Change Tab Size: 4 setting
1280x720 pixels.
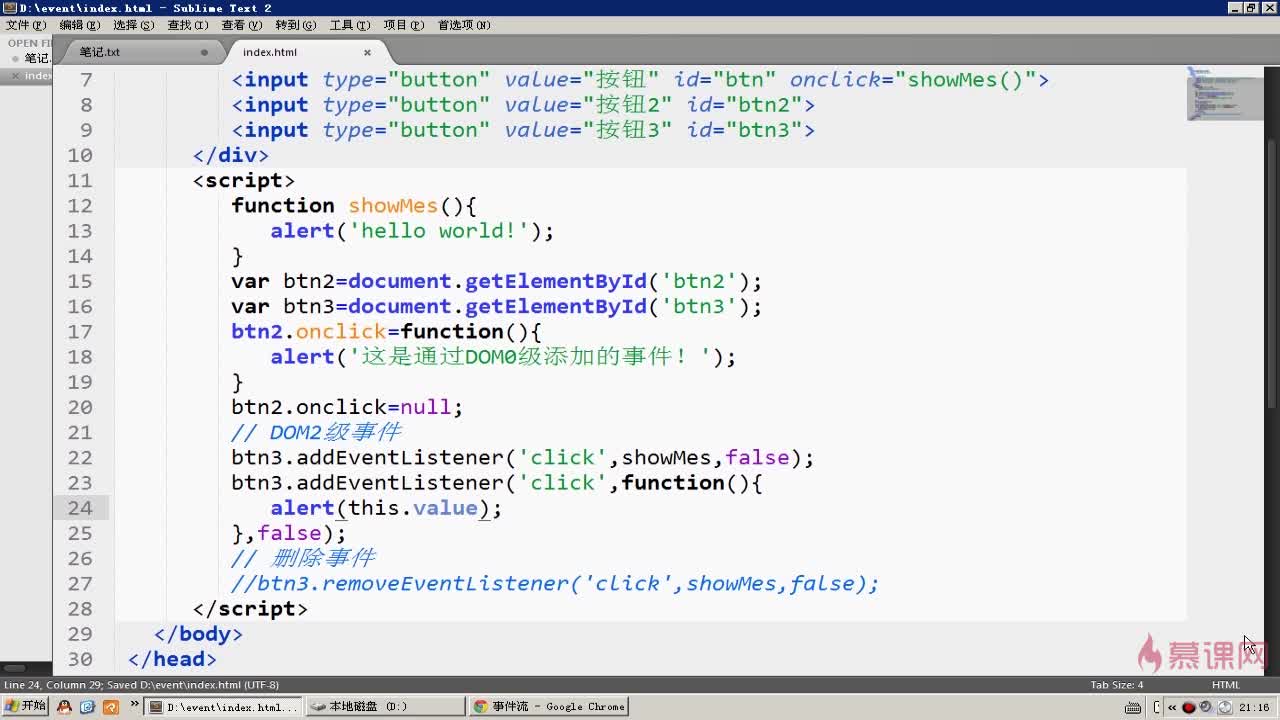[x=1117, y=685]
